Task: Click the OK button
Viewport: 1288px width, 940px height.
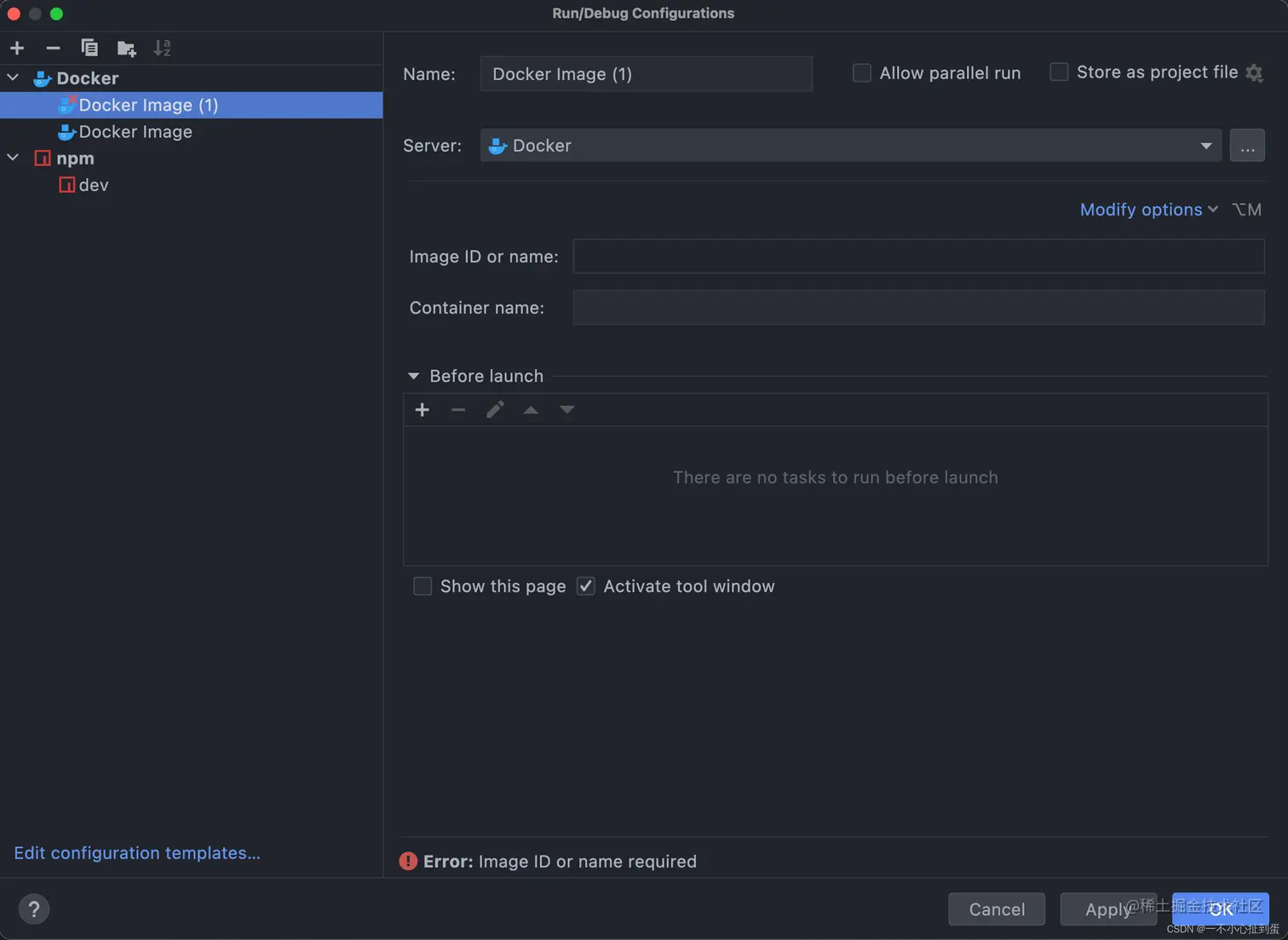Action: click(x=1221, y=909)
